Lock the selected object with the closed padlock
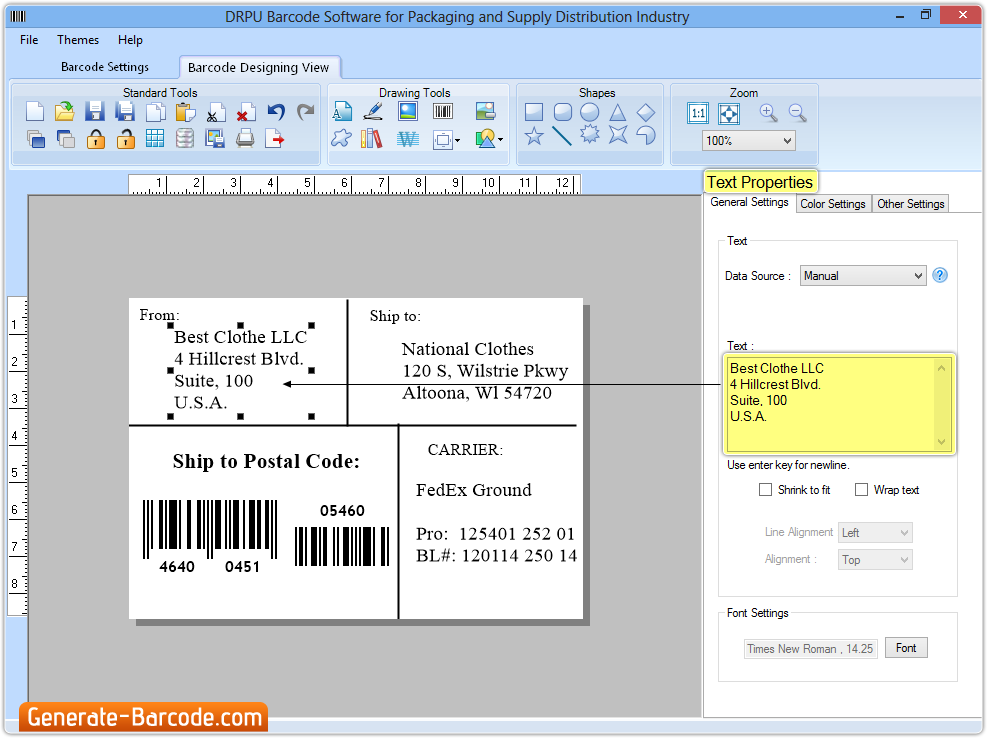987x738 pixels. click(96, 139)
